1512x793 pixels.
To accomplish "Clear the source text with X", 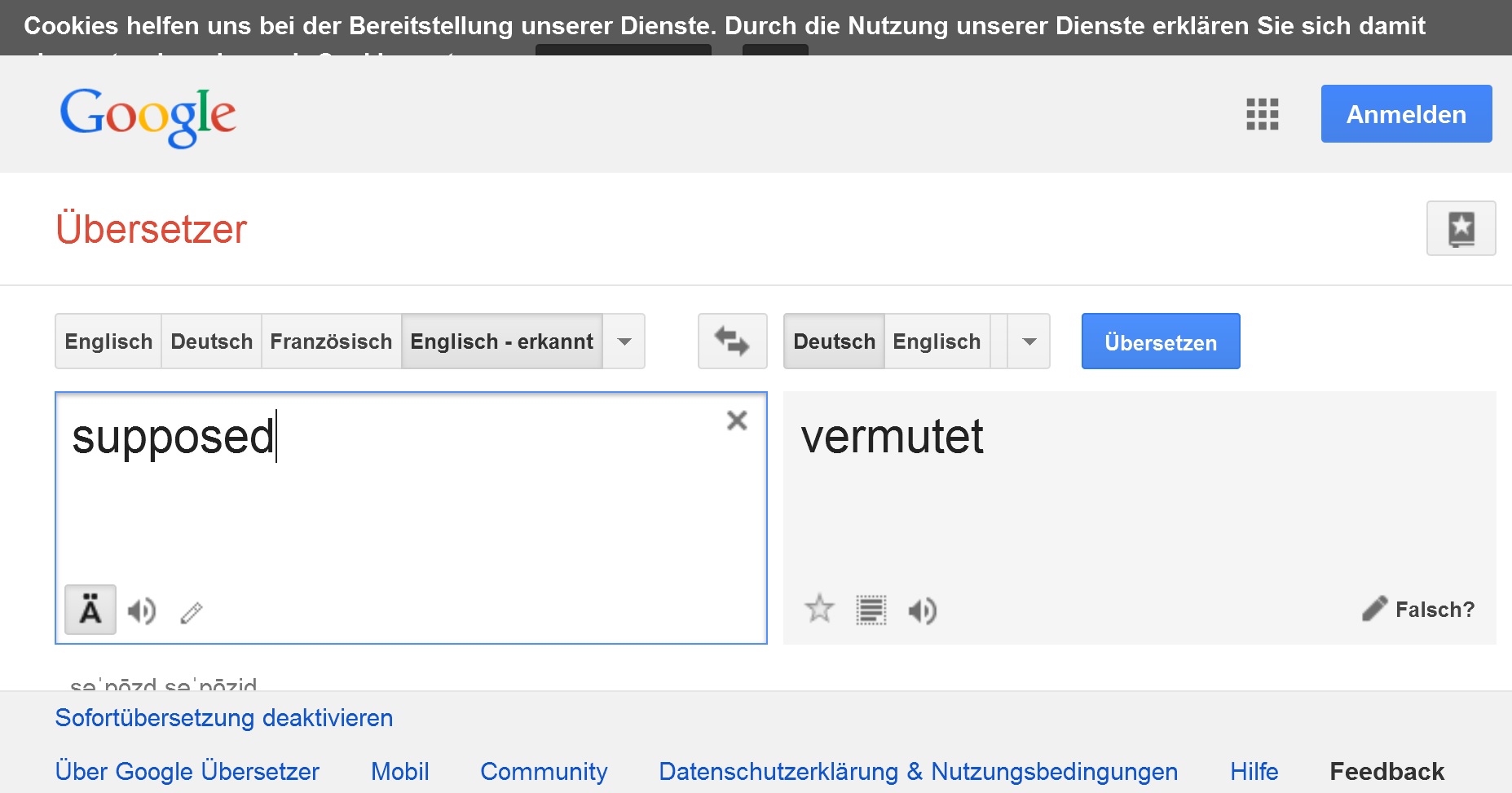I will coord(737,421).
